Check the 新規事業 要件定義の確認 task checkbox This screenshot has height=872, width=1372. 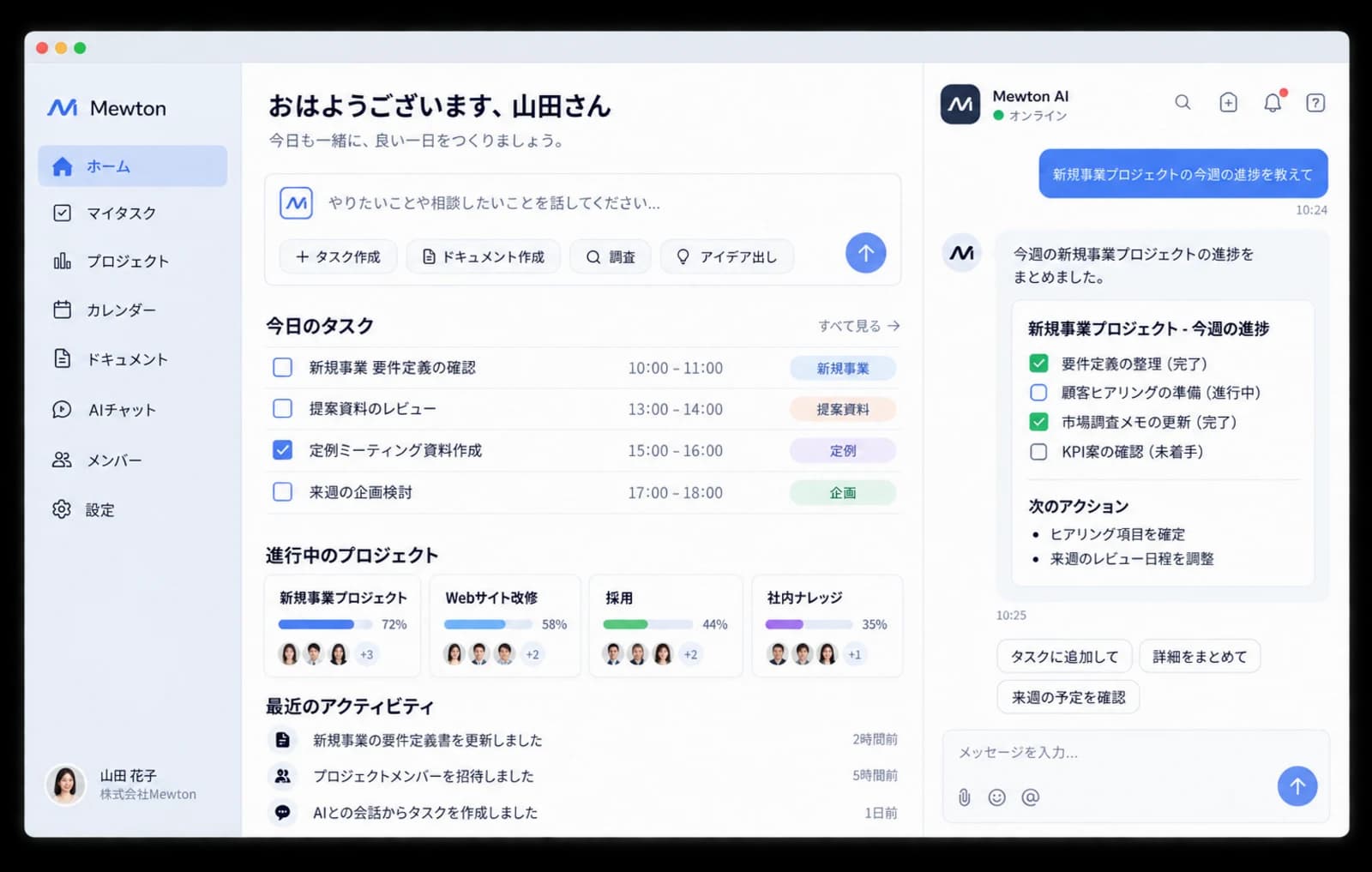pos(282,368)
